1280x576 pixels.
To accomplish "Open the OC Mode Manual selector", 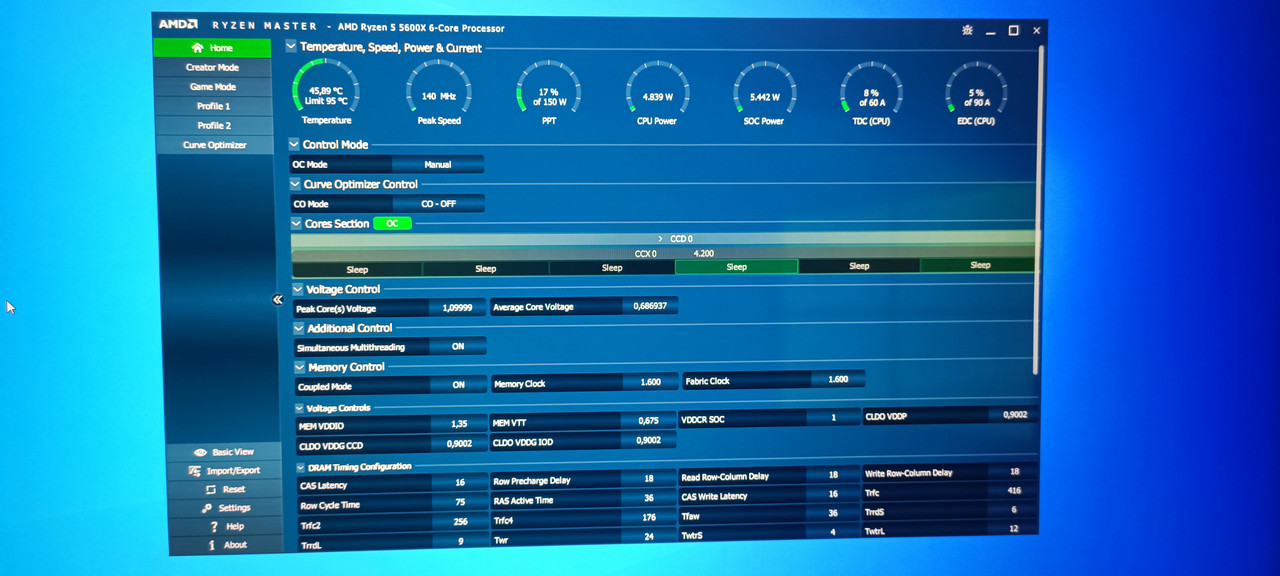I will click(x=438, y=164).
